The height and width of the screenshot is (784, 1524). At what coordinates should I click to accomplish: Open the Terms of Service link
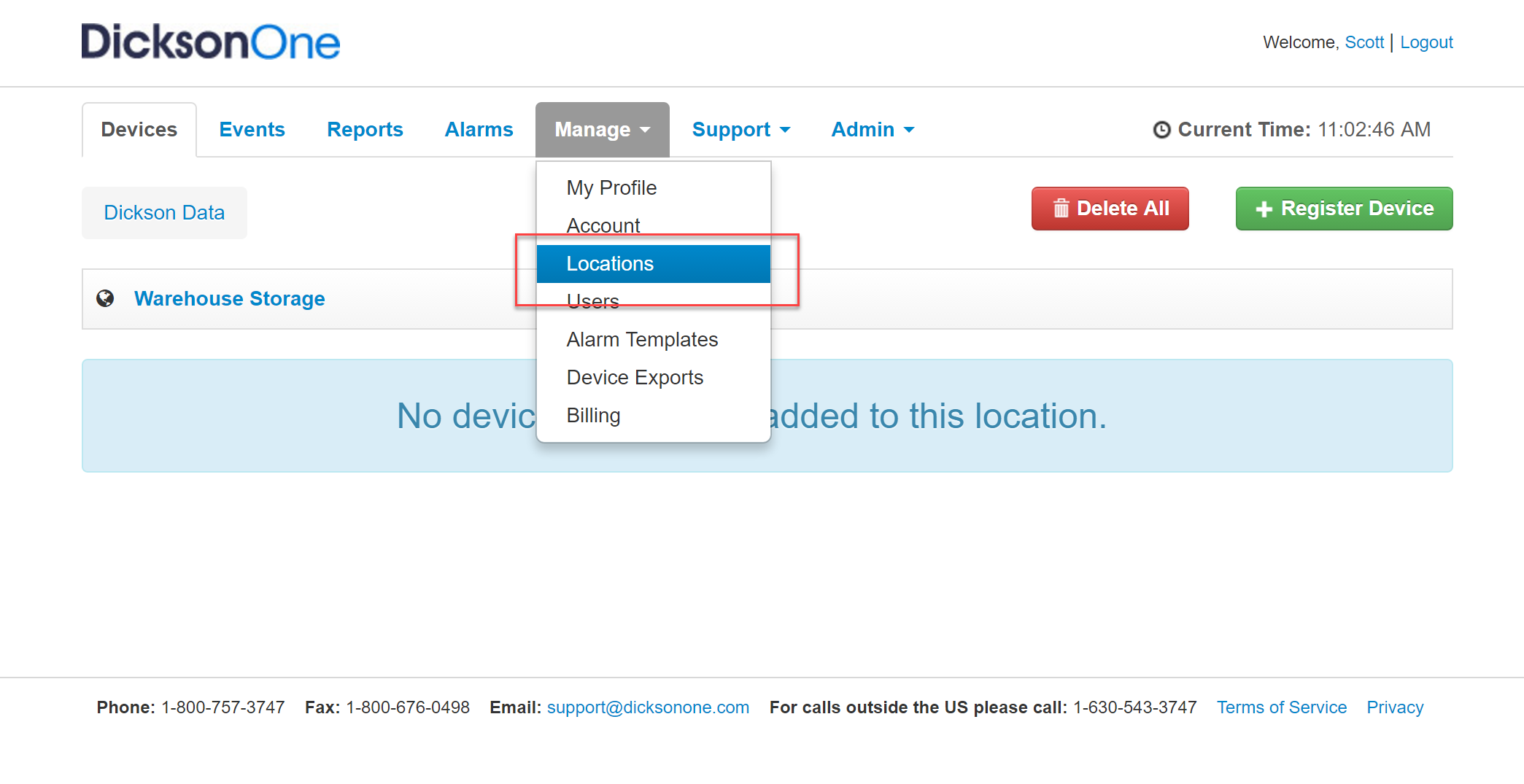pyautogui.click(x=1281, y=707)
